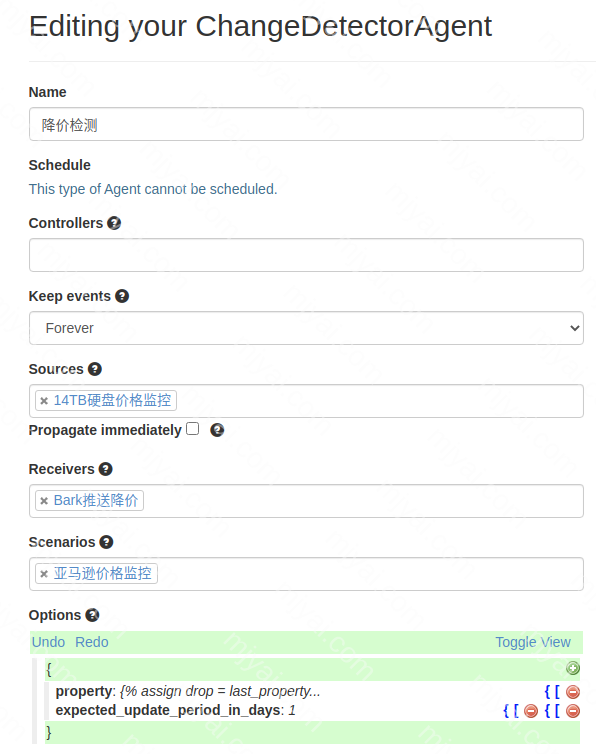The image size is (596, 754).
Task: Click the Keep events help icon
Action: (x=122, y=296)
